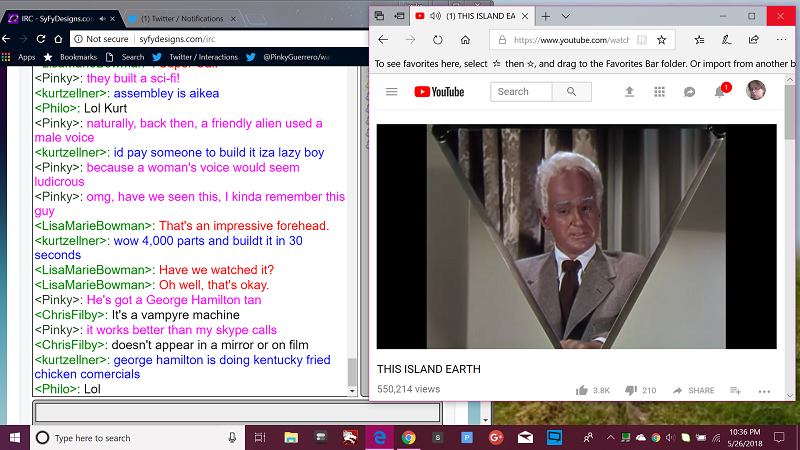Go to Chrome home page
Image resolution: width=800 pixels, height=450 pixels.
pos(58,39)
